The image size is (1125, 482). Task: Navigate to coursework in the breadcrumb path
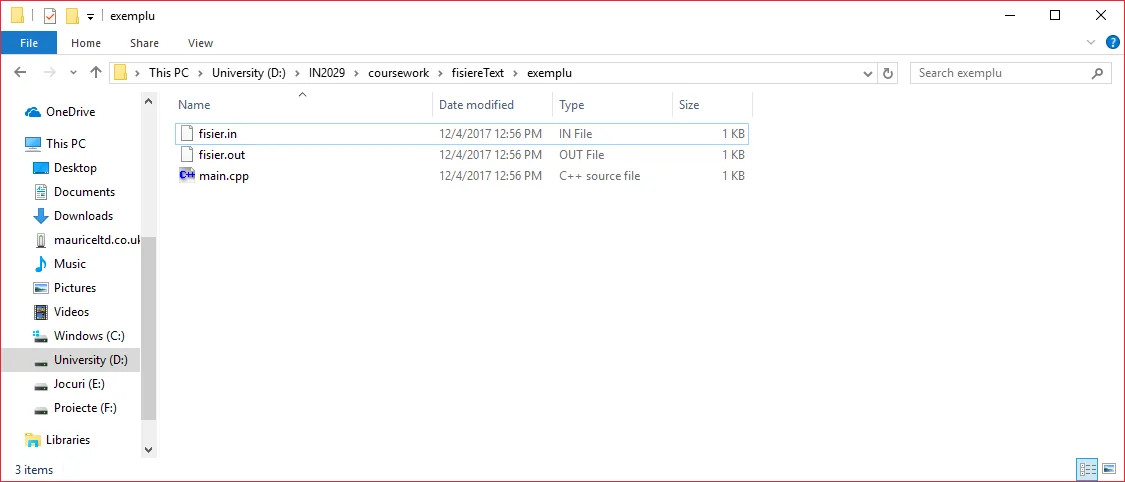pyautogui.click(x=398, y=73)
